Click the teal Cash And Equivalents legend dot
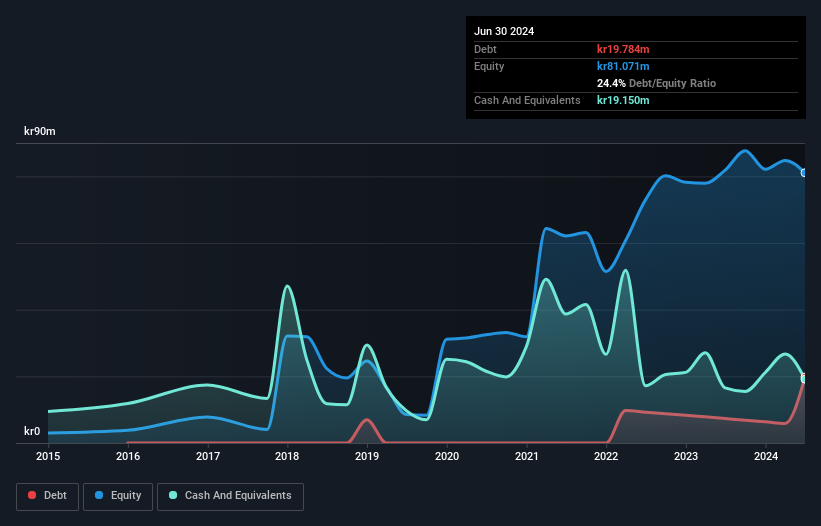 point(173,495)
